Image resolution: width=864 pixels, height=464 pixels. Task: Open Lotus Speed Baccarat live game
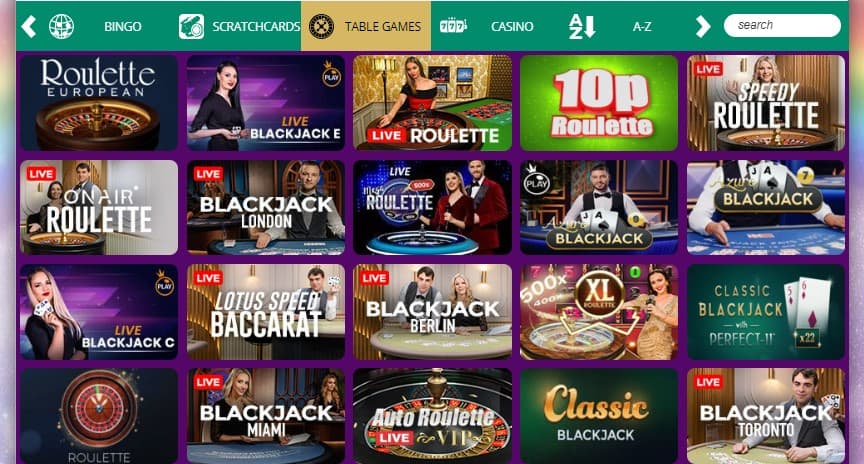[266, 312]
